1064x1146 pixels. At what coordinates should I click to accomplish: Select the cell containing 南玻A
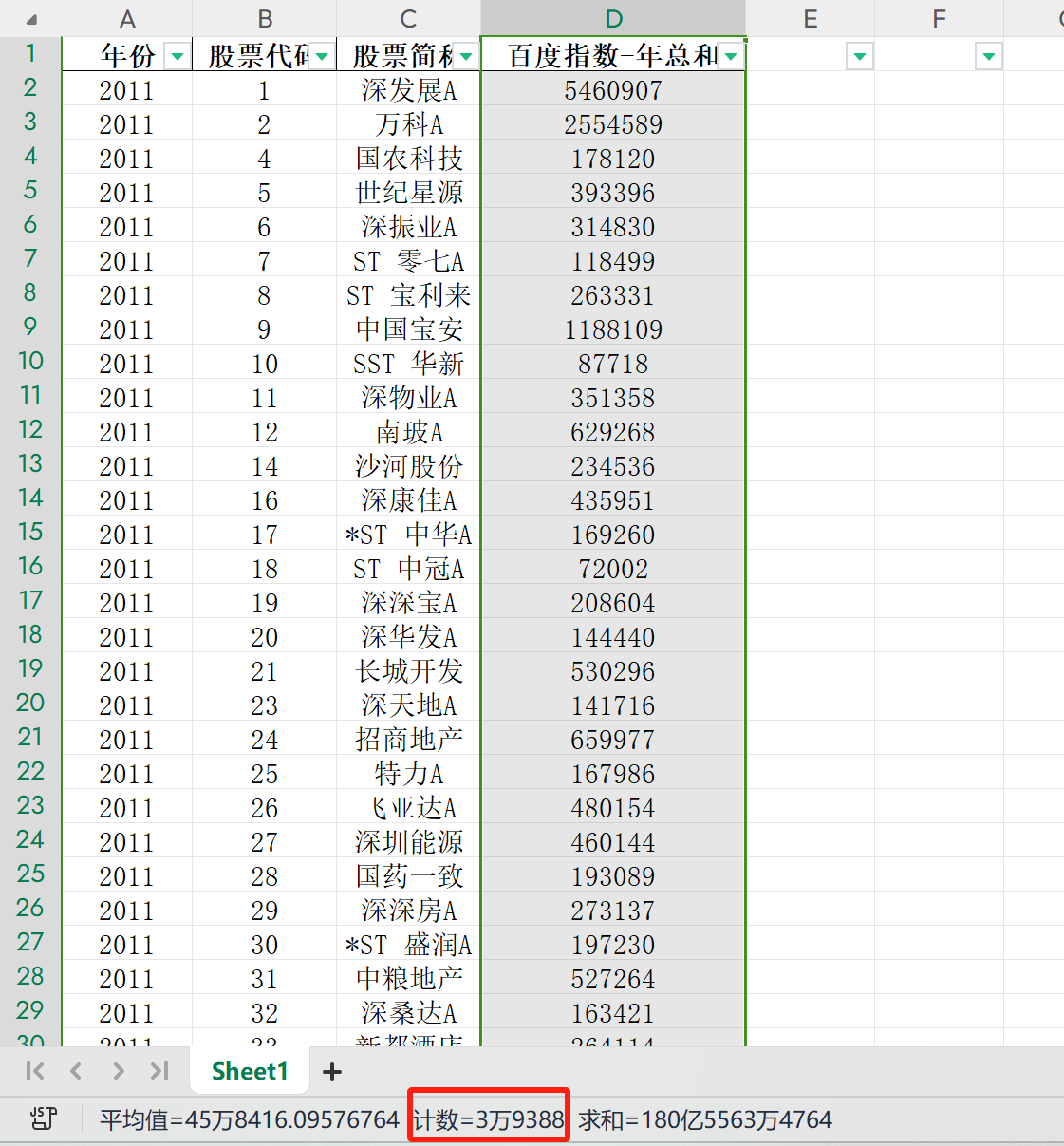click(408, 432)
